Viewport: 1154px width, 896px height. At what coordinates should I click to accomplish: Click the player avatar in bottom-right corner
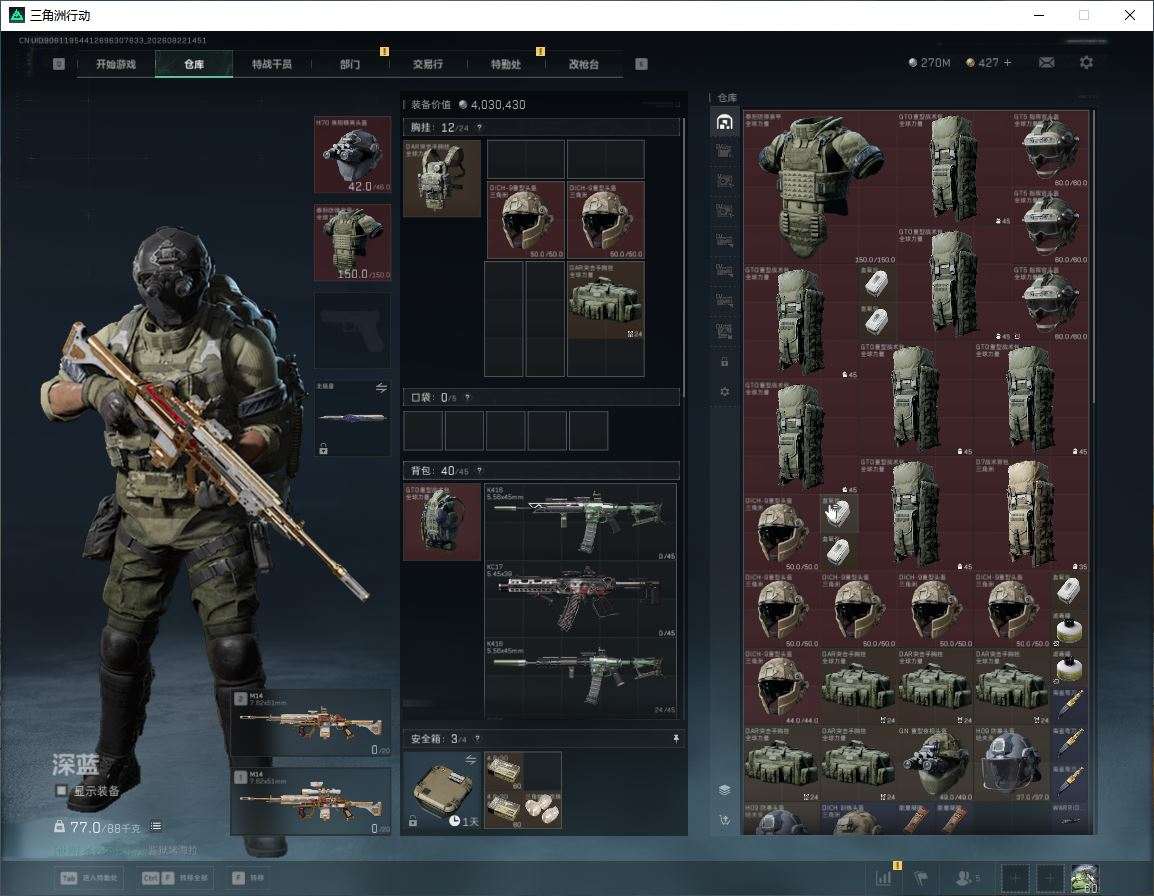(x=1084, y=878)
